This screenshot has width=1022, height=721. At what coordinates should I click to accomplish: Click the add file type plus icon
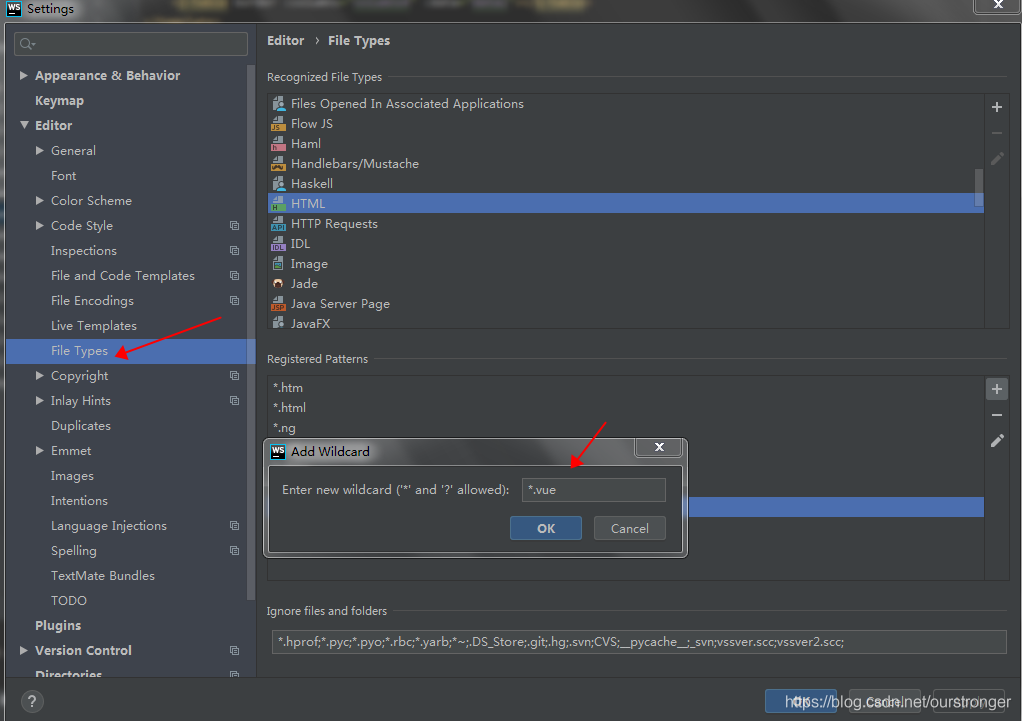click(x=997, y=108)
